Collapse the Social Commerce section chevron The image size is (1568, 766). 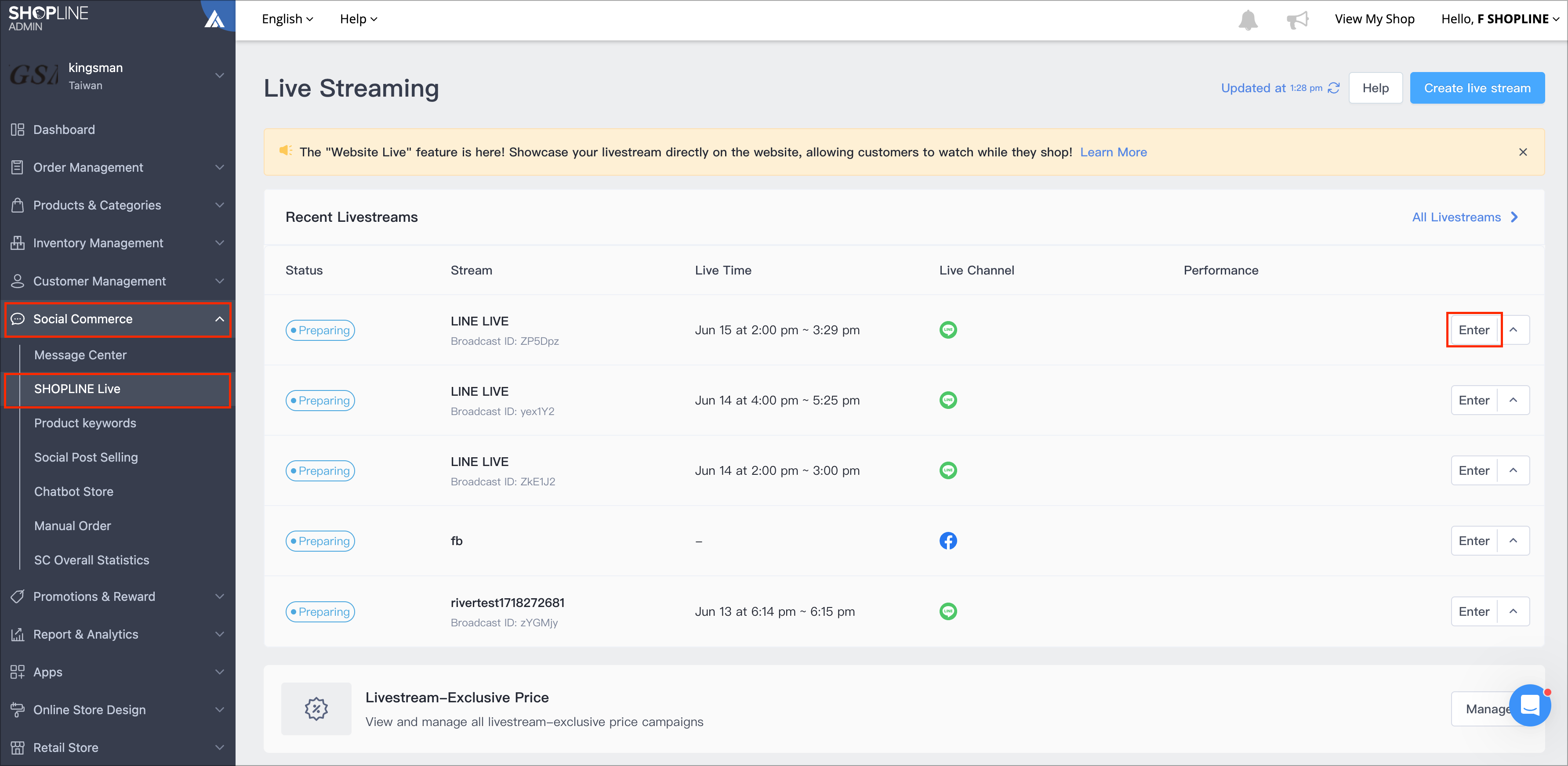point(220,319)
